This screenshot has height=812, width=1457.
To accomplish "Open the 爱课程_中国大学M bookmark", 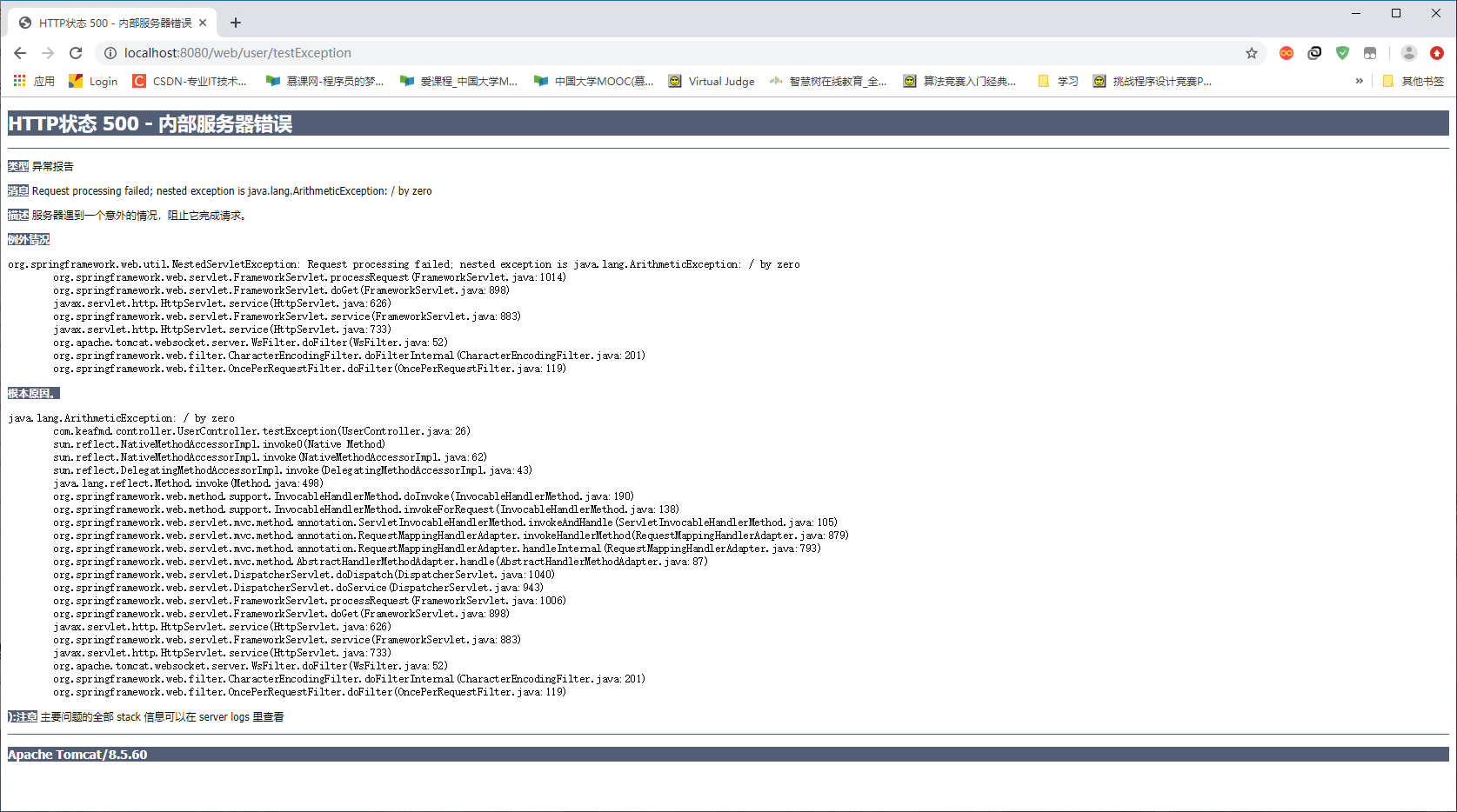I will tap(458, 81).
